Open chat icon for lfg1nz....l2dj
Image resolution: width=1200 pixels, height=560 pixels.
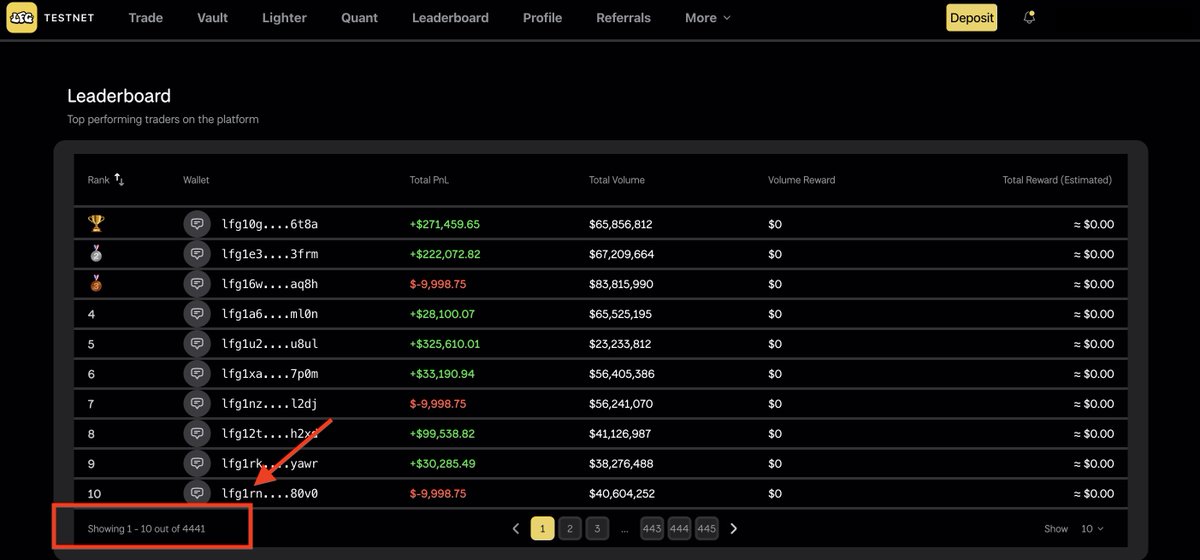click(197, 404)
